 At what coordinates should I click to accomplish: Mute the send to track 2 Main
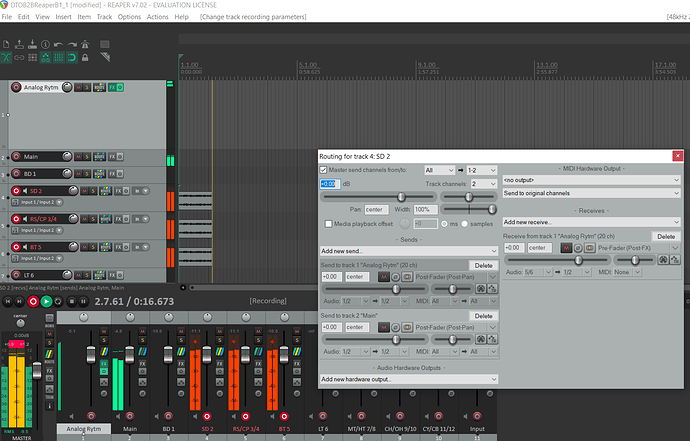(x=384, y=327)
